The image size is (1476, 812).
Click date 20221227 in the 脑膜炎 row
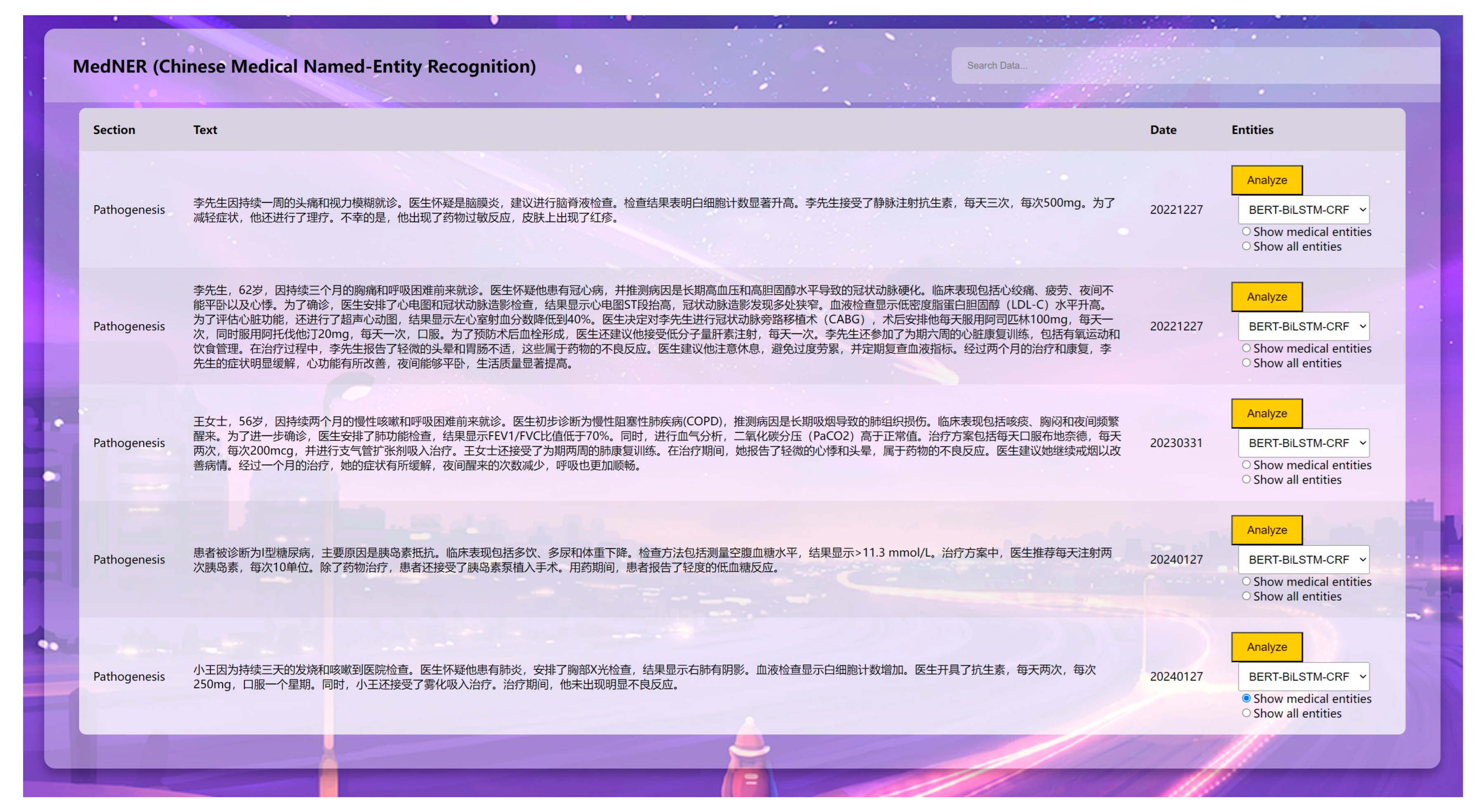(x=1177, y=209)
